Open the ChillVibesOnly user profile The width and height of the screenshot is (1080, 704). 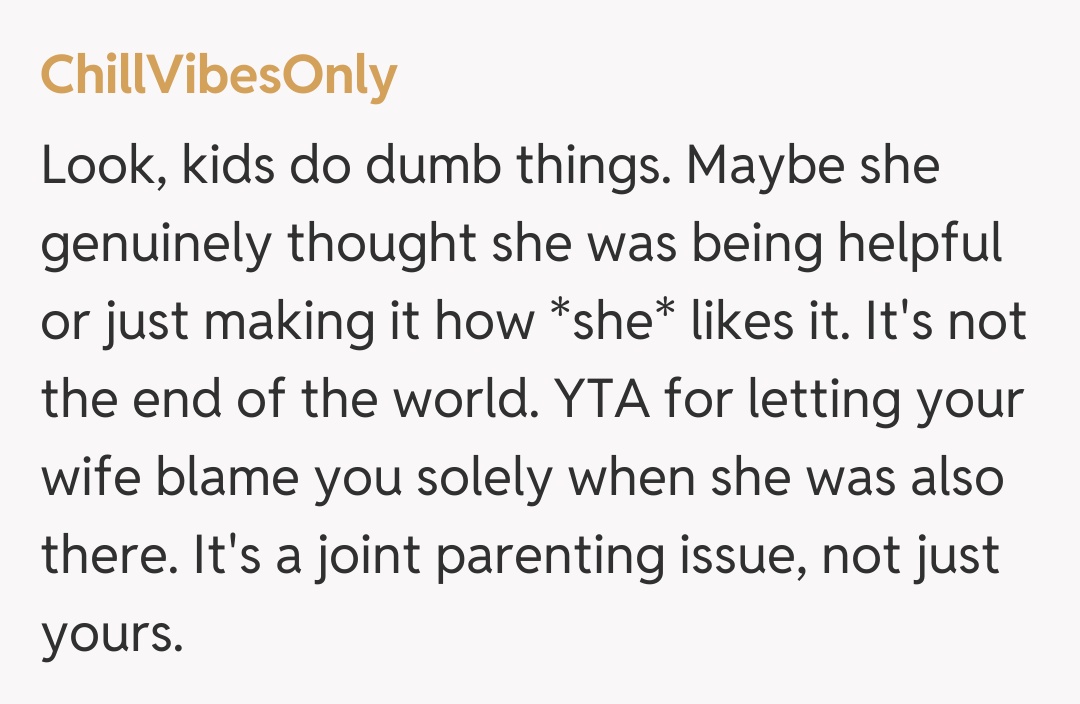click(219, 77)
